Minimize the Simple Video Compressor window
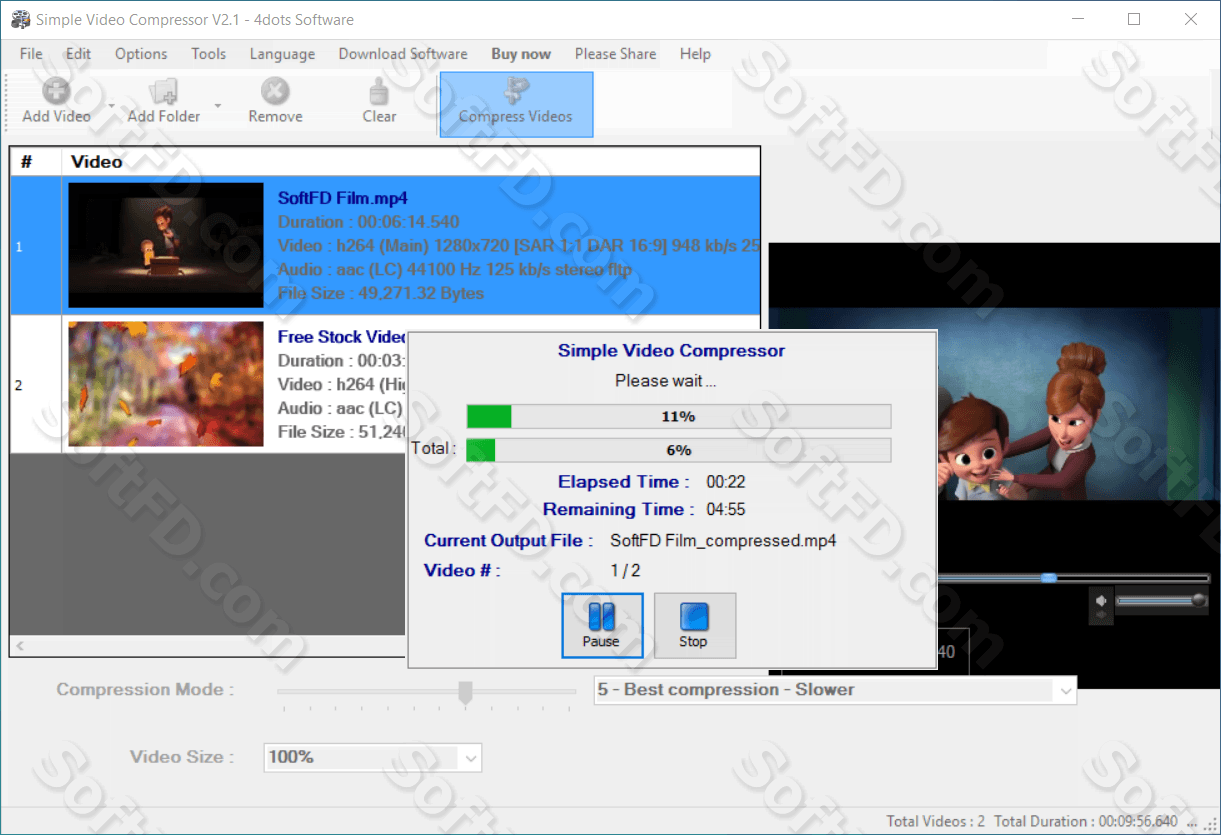Image resolution: width=1221 pixels, height=835 pixels. (1078, 19)
